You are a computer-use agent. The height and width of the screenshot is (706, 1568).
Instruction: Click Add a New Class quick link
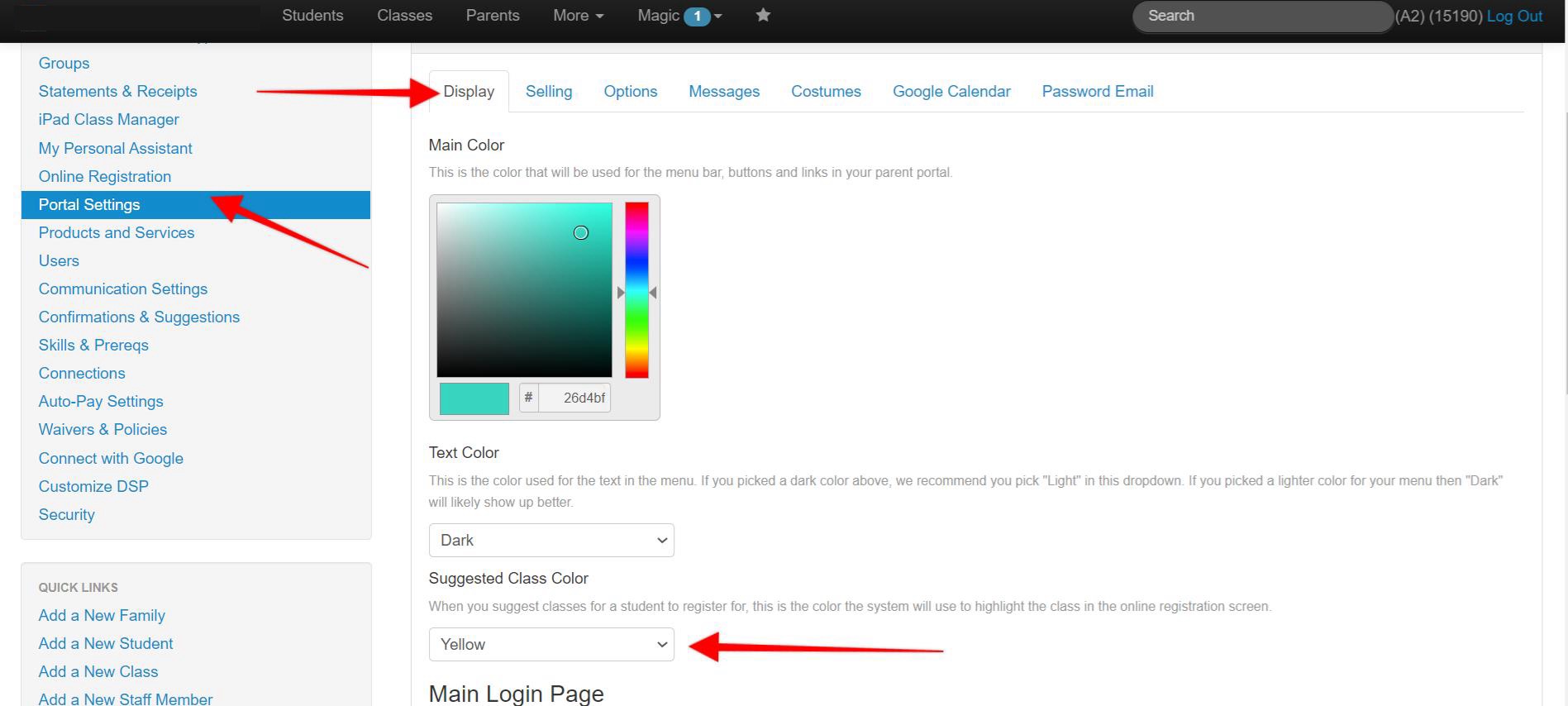pos(98,672)
